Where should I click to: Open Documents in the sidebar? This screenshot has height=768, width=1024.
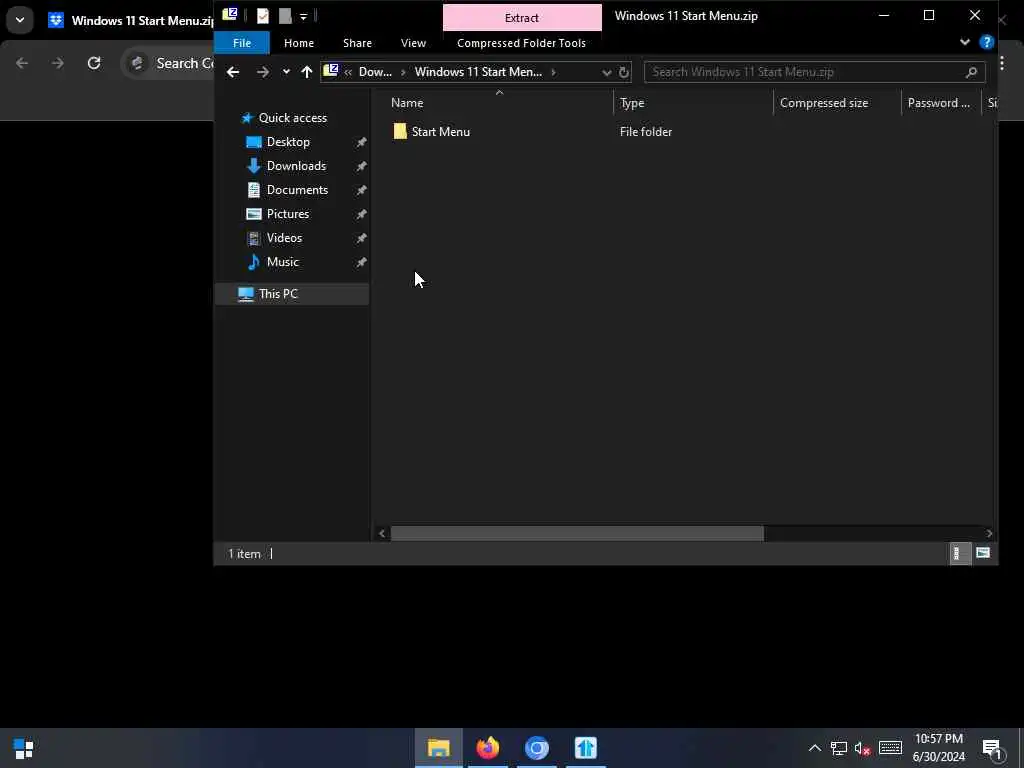coord(297,190)
